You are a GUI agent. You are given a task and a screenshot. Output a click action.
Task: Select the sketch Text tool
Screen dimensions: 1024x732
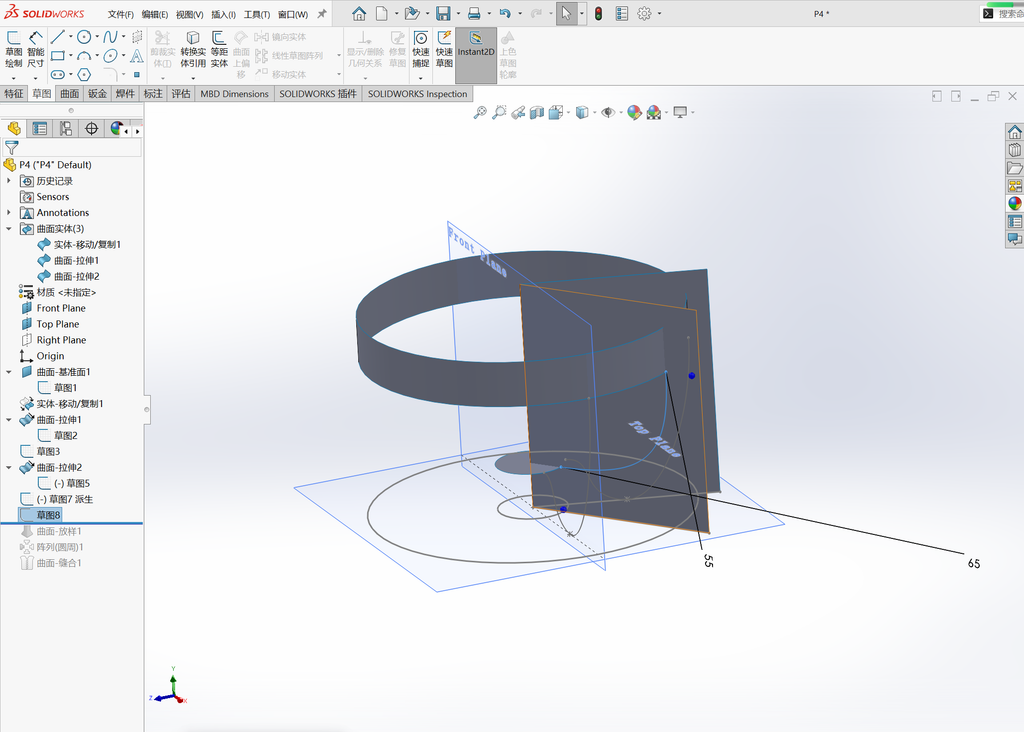(136, 56)
